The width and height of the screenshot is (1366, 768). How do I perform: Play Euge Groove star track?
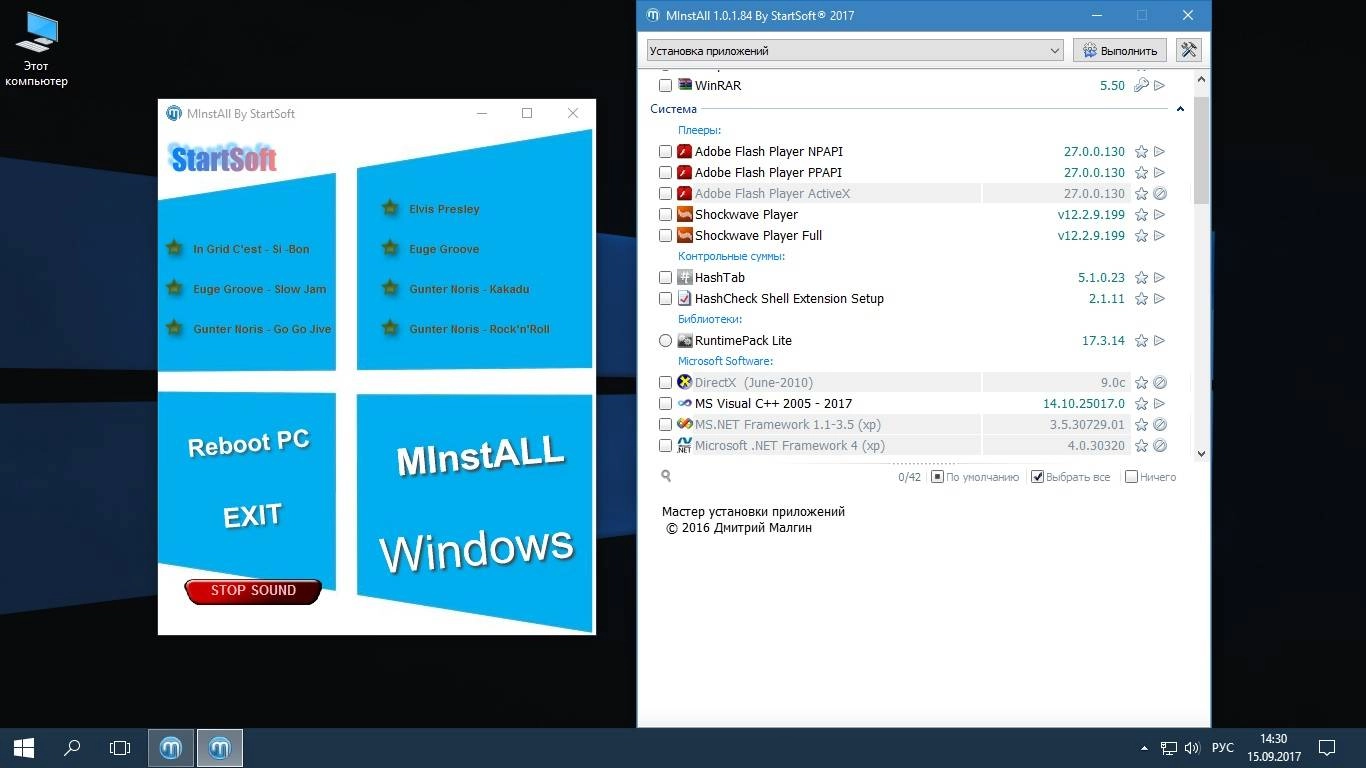click(x=390, y=249)
